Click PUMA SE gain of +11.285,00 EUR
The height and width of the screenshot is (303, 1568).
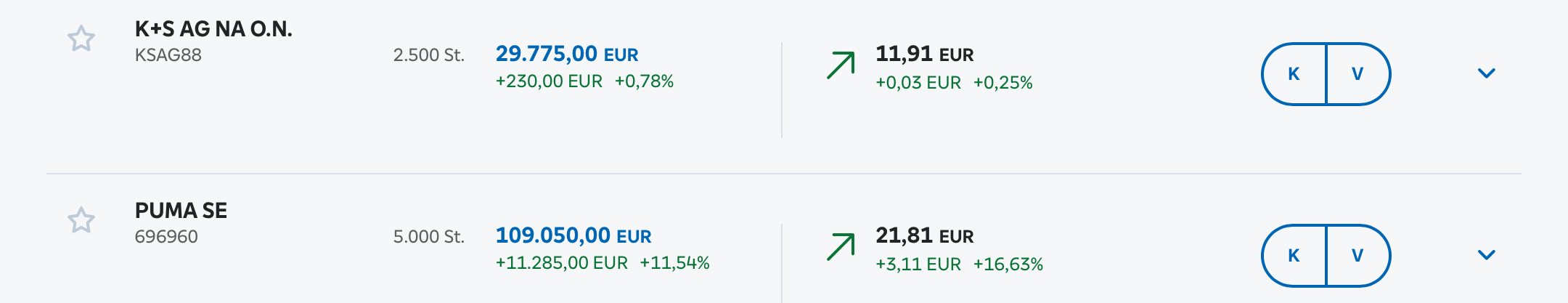(561, 263)
